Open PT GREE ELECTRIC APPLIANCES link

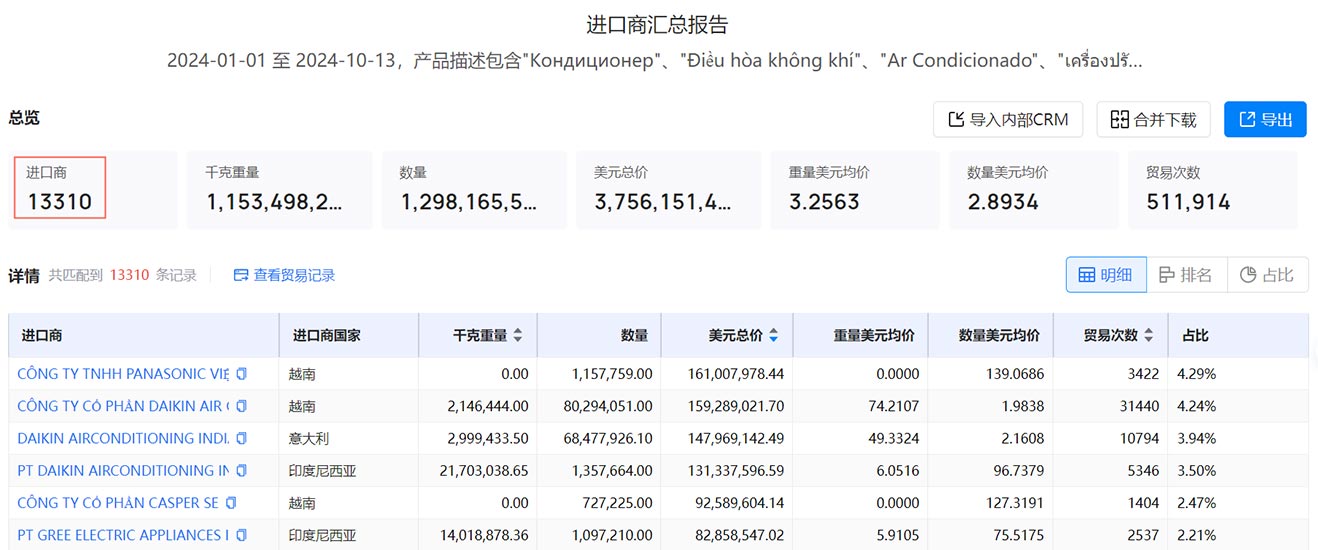123,535
